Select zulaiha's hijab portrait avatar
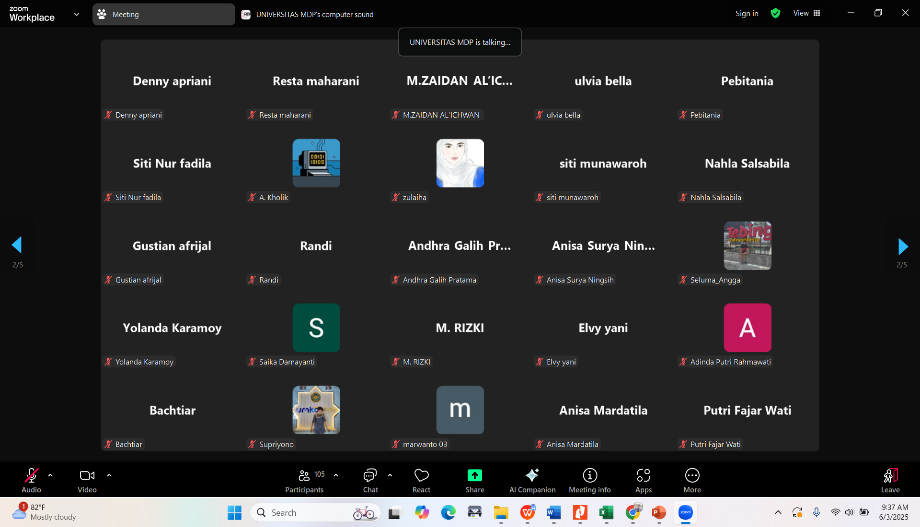The width and height of the screenshot is (920, 527). 460,163
